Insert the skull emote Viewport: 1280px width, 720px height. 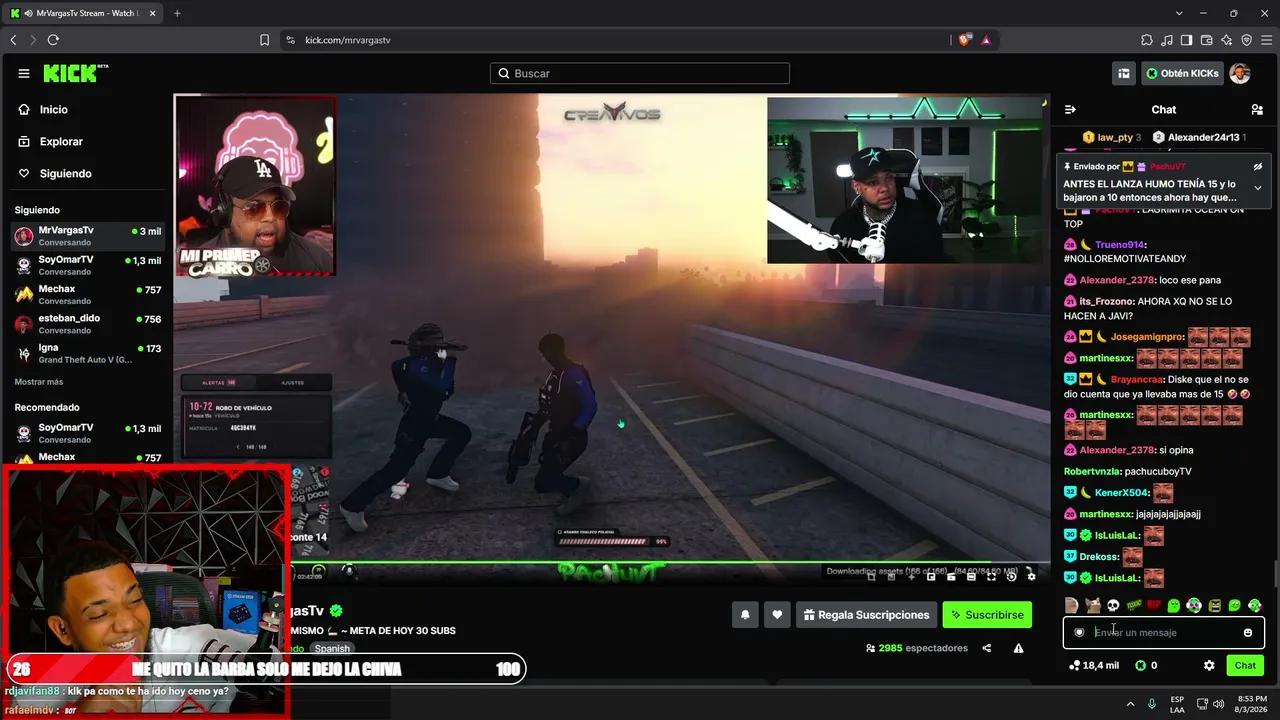click(1112, 605)
